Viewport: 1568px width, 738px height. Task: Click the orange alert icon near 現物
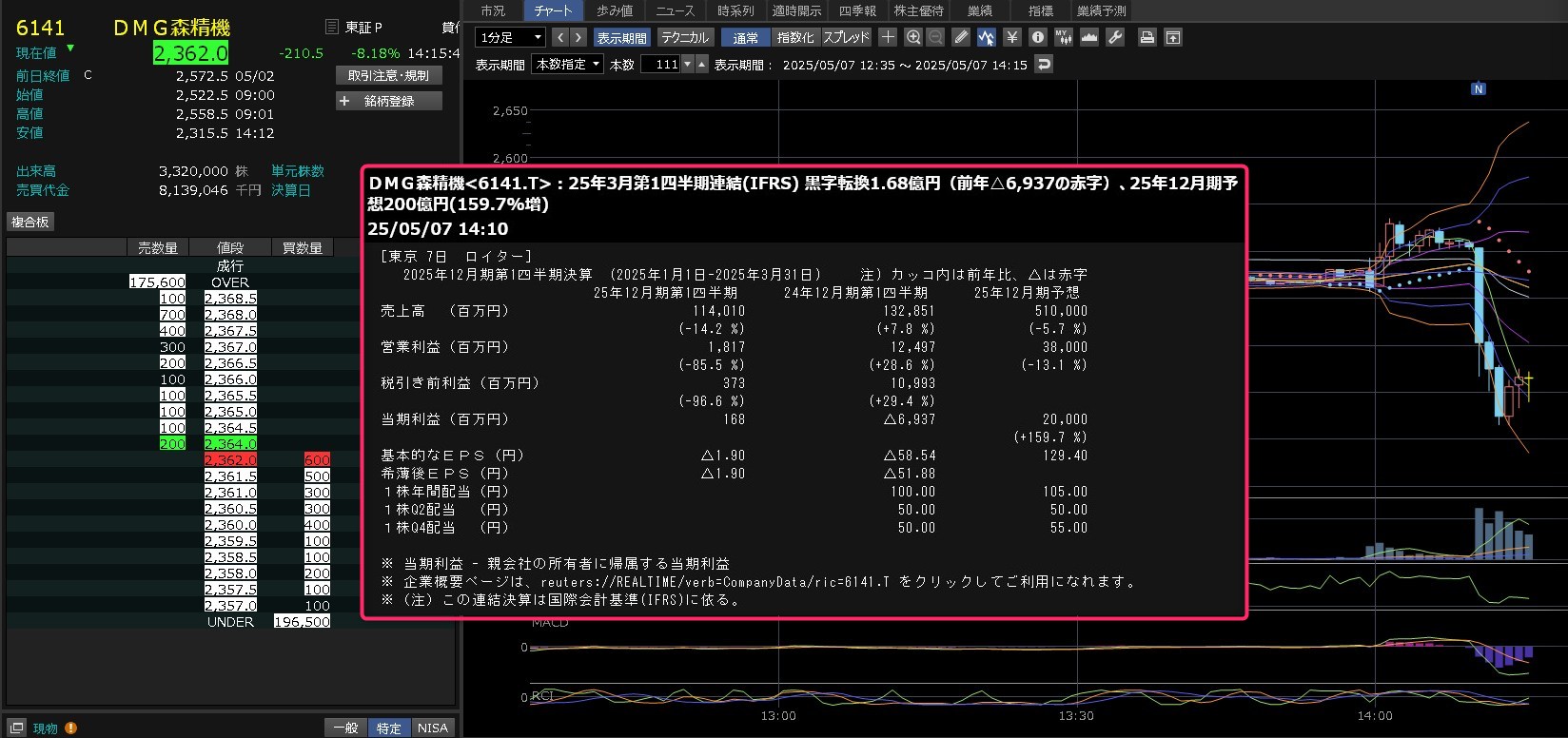click(71, 728)
